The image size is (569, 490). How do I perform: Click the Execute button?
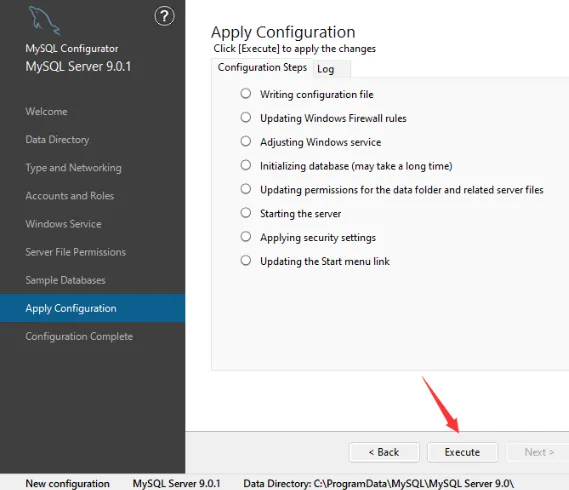(x=462, y=452)
